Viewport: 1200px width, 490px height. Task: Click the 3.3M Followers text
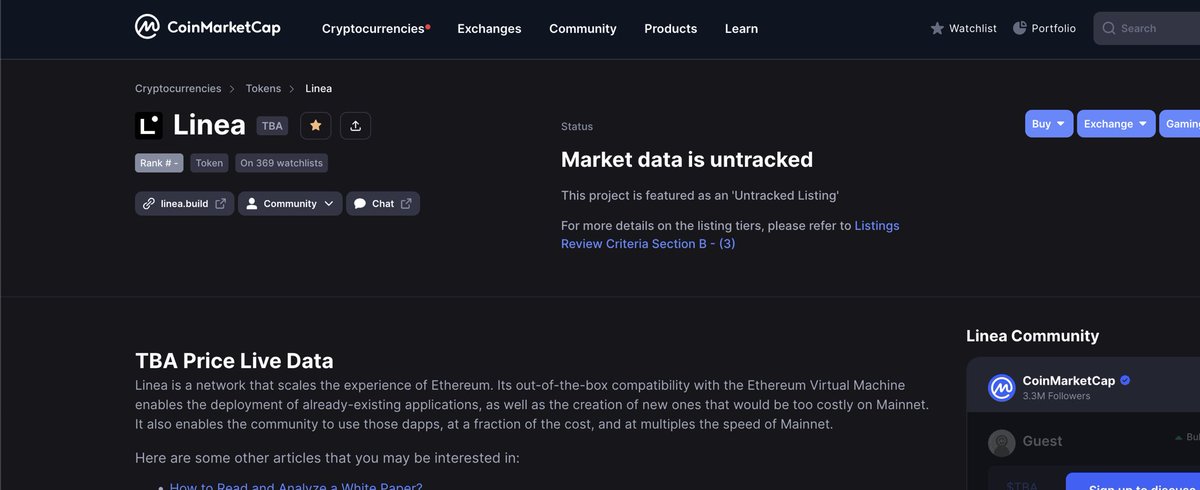(x=1056, y=396)
